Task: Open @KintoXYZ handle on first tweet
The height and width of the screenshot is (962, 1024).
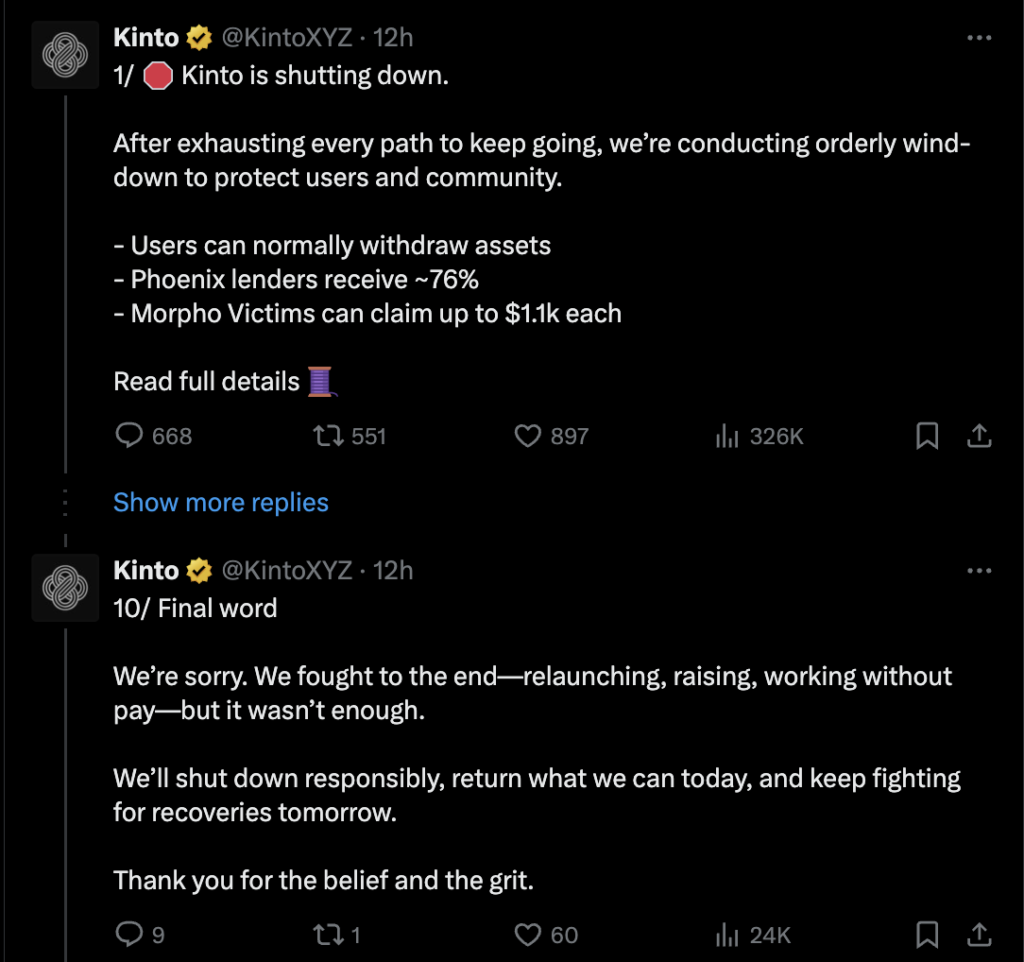Action: tap(286, 38)
